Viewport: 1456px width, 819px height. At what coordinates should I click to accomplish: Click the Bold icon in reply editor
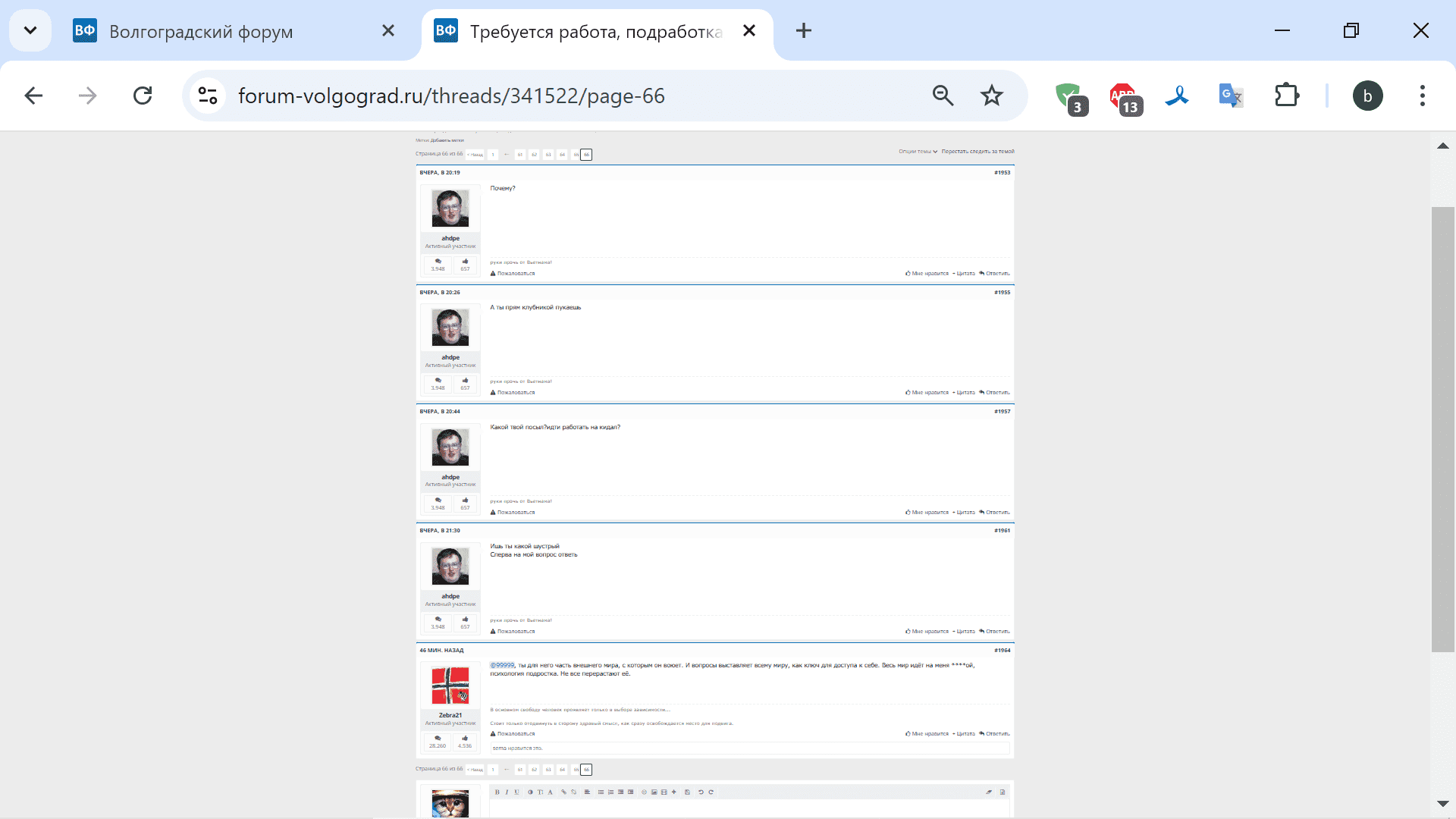497,792
